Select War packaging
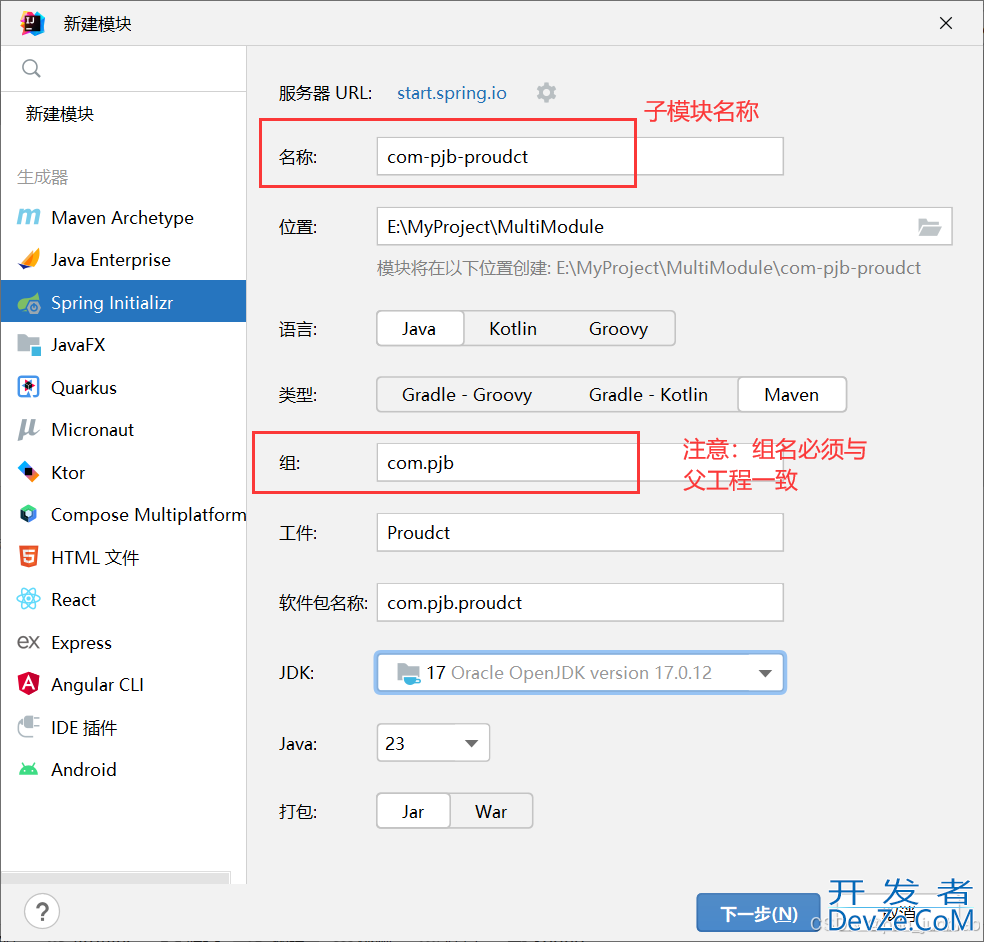The height and width of the screenshot is (942, 984). pyautogui.click(x=491, y=811)
